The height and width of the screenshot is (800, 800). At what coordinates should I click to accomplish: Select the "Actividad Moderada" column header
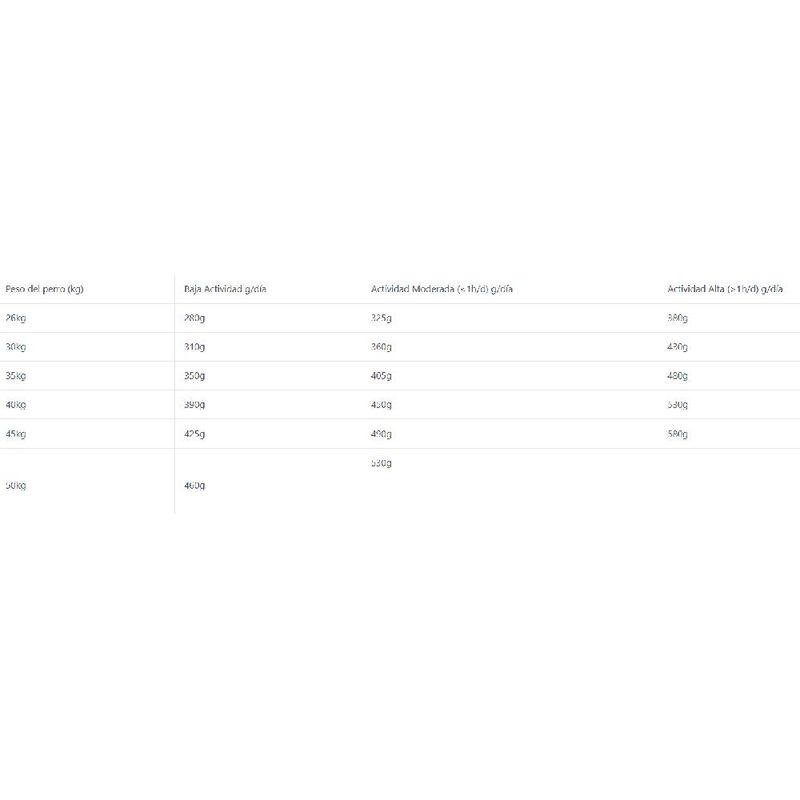(x=441, y=289)
